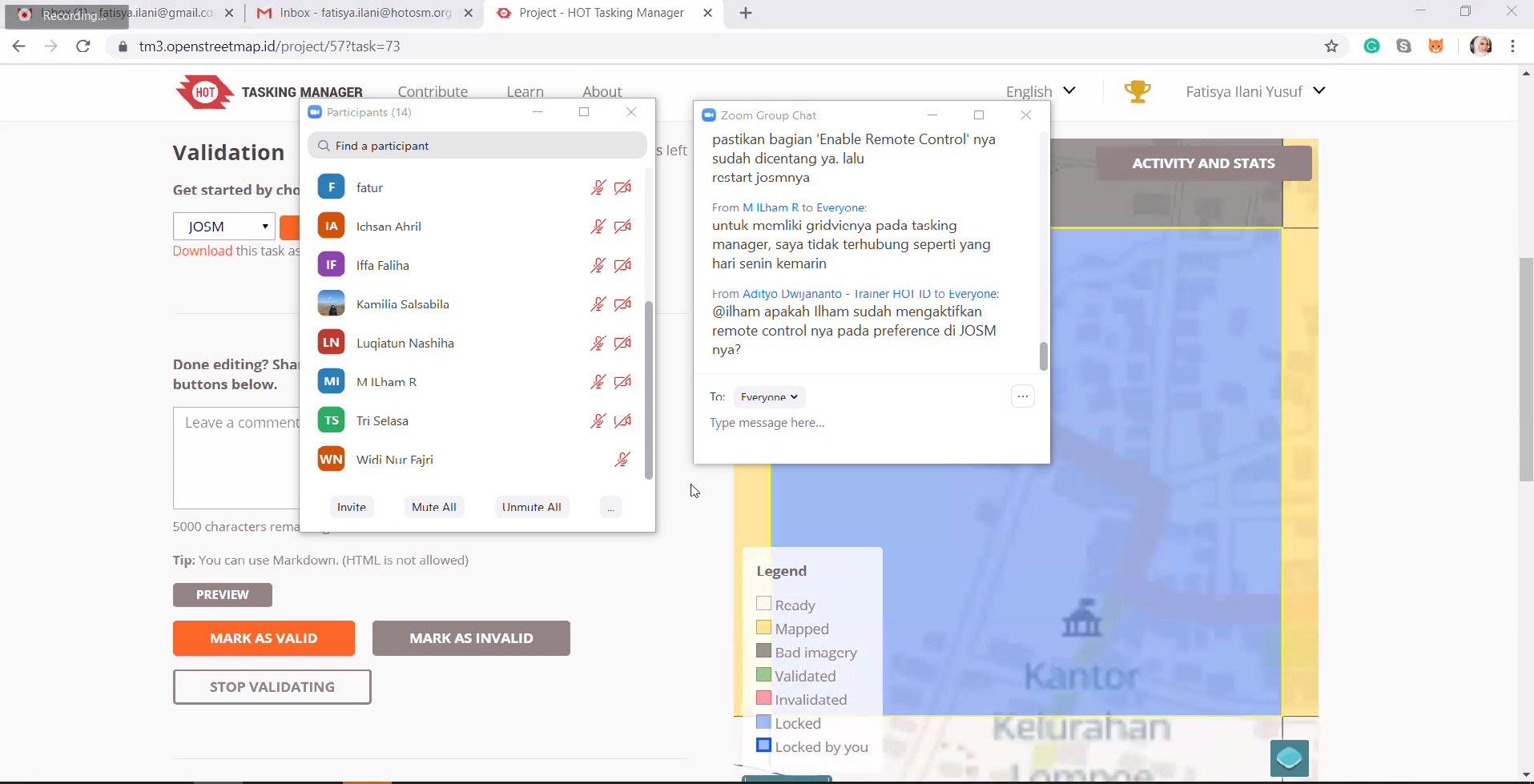
Task: Click the Validated legend color swatch
Action: tap(763, 675)
